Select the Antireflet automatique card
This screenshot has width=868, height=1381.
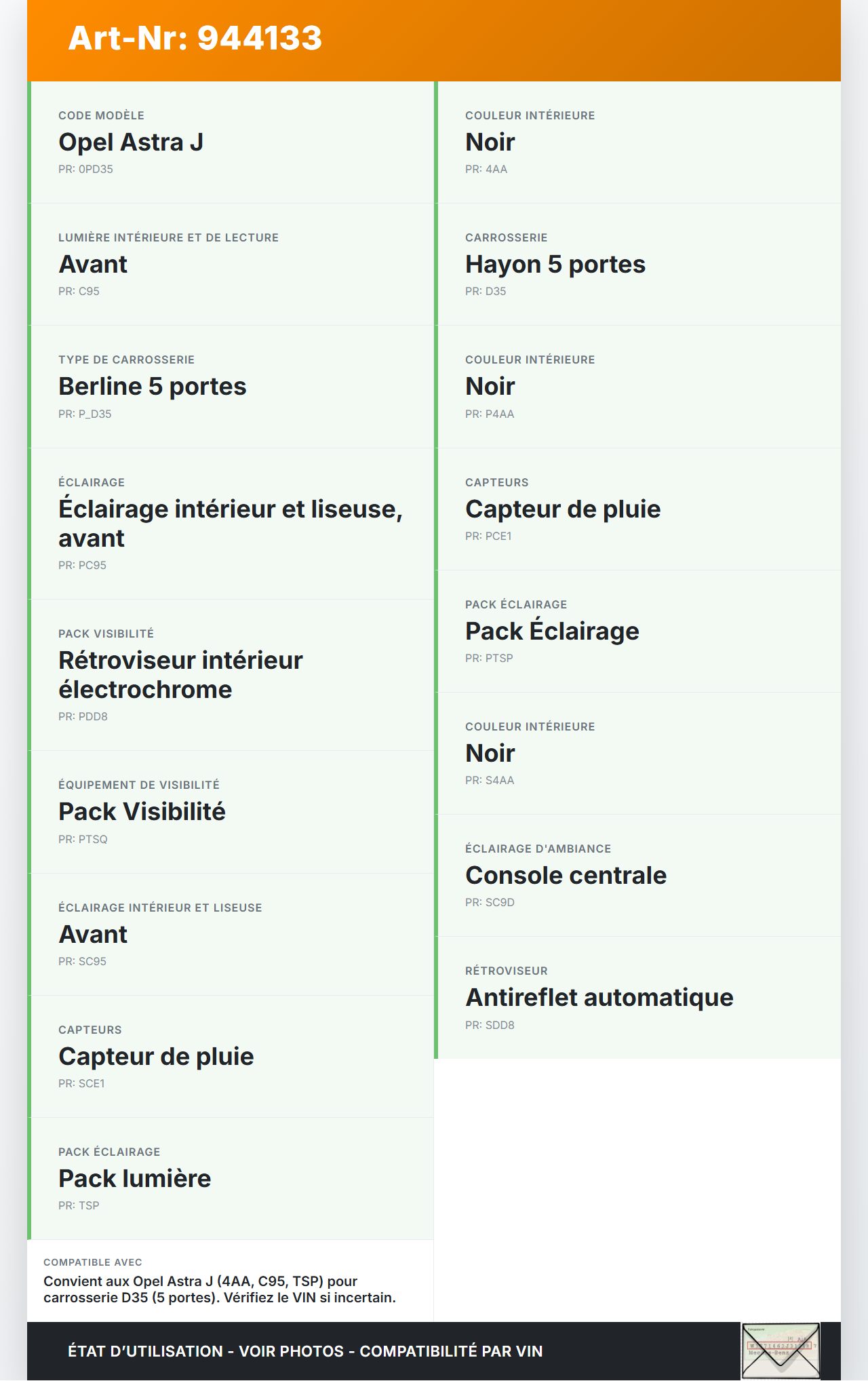point(637,997)
